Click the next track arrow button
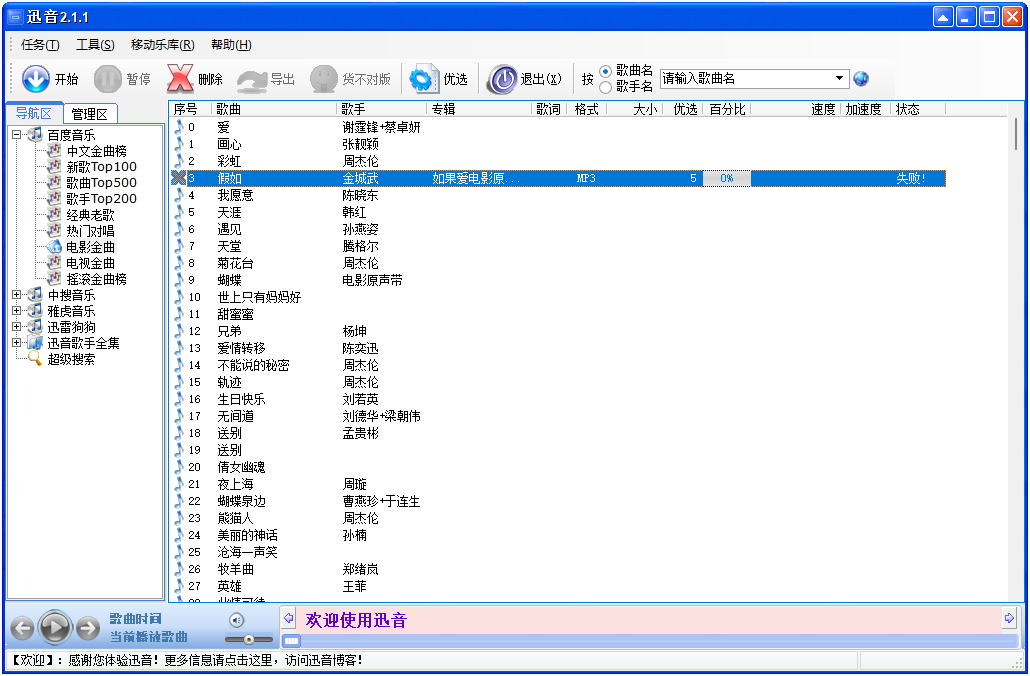The image size is (1030, 676). pyautogui.click(x=87, y=629)
